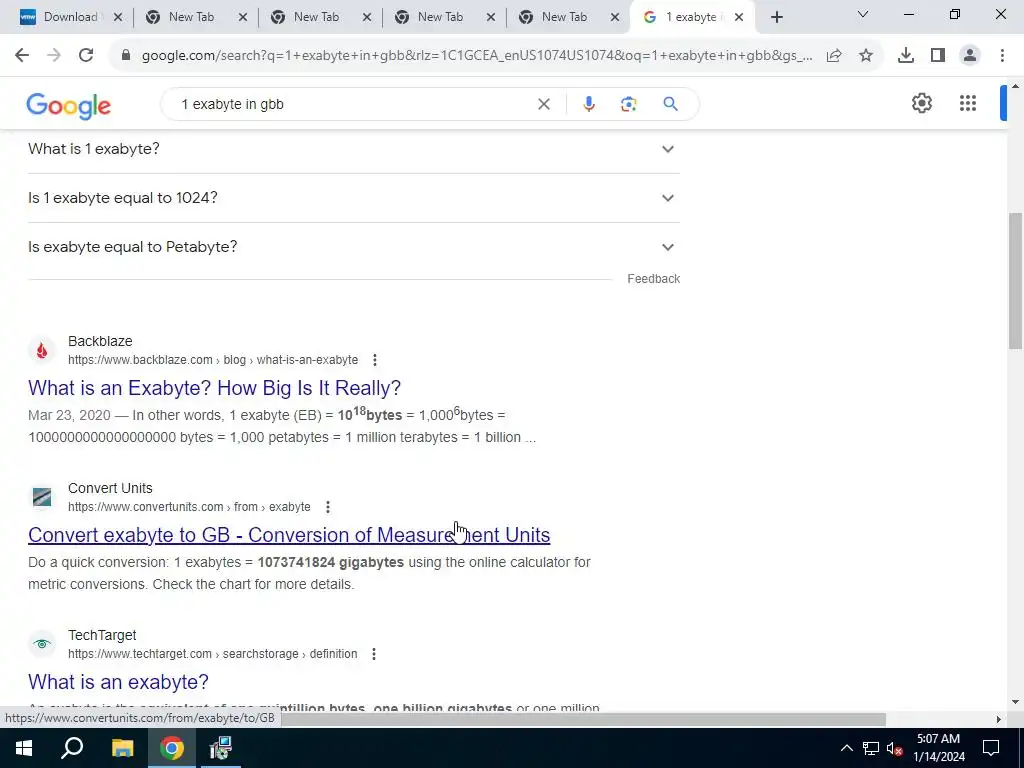Click the share page icon in address bar
This screenshot has height=768, width=1024.
tap(834, 56)
